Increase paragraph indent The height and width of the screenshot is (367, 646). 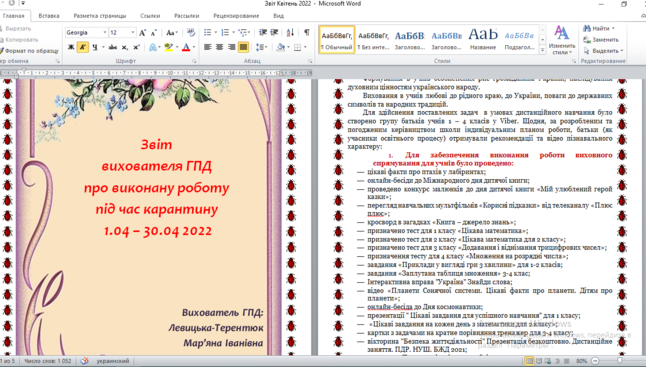click(274, 32)
